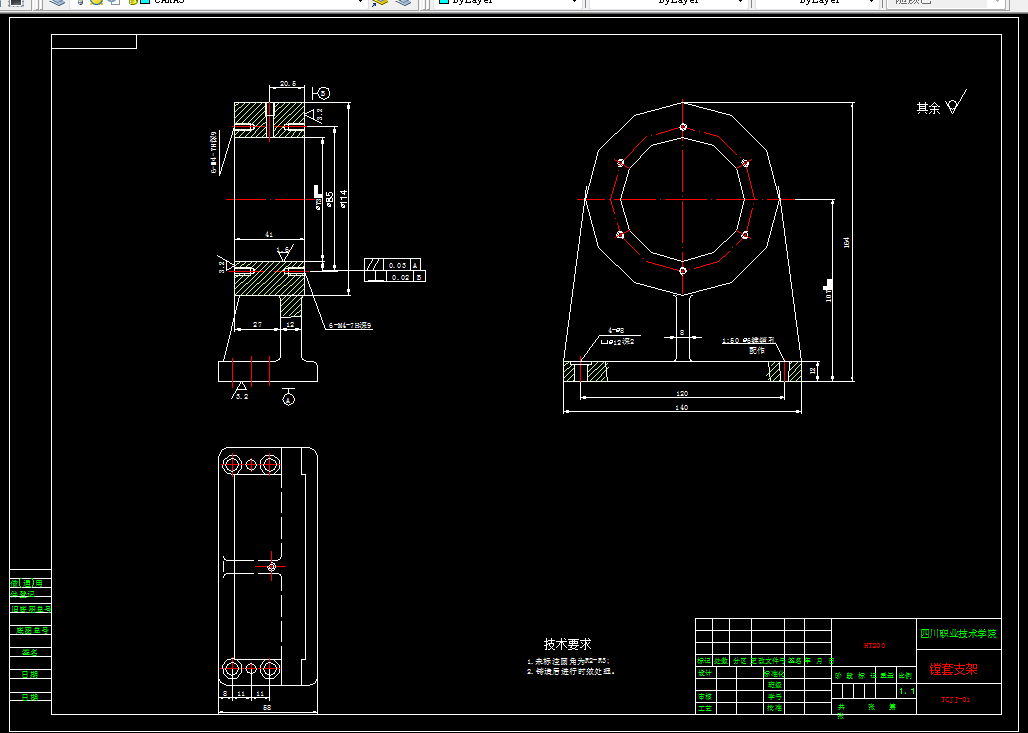Select the 164 height dimension
The width and height of the screenshot is (1028, 733).
pyautogui.click(x=846, y=243)
